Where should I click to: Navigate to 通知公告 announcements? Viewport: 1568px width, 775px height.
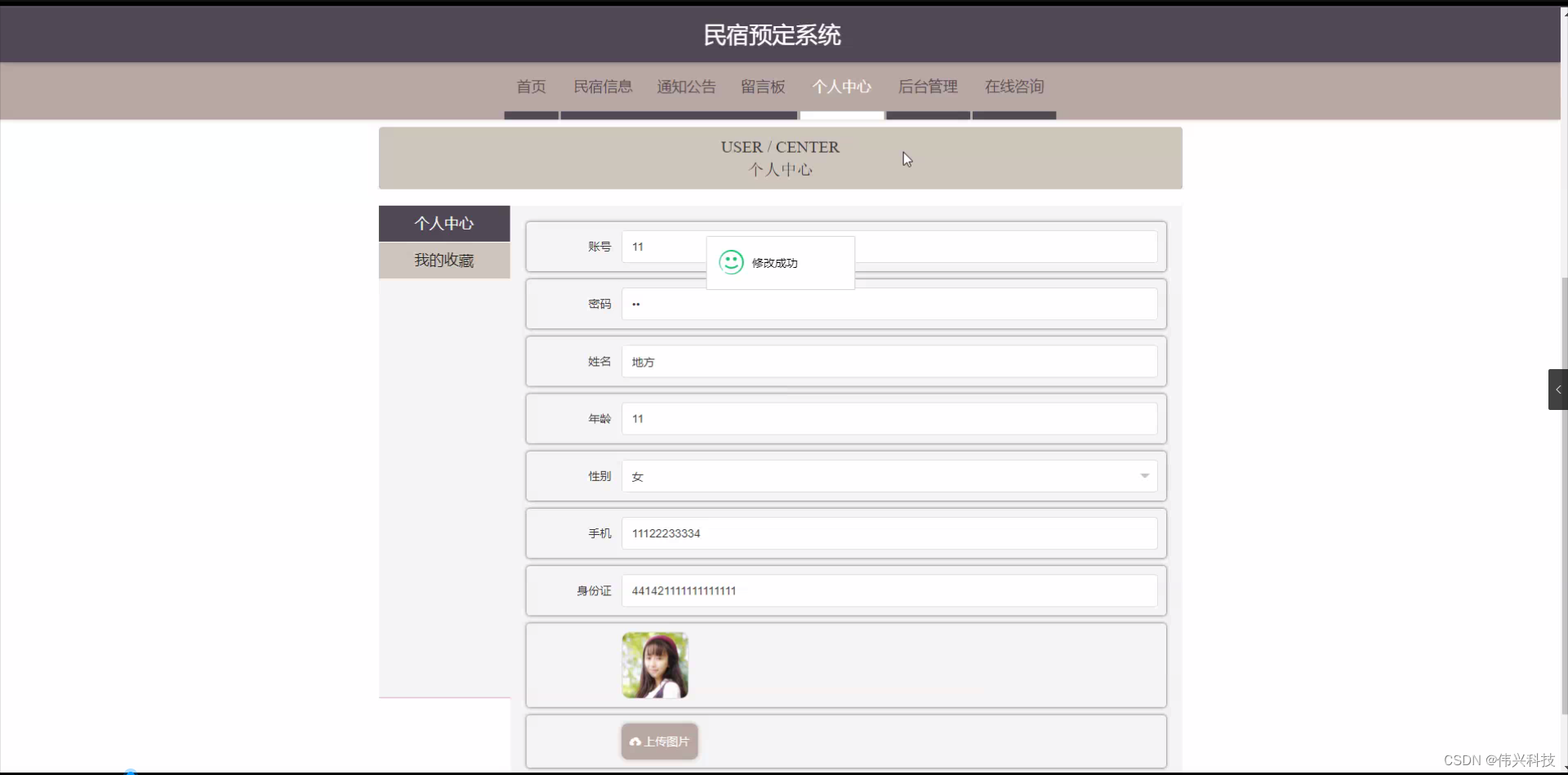tap(686, 87)
